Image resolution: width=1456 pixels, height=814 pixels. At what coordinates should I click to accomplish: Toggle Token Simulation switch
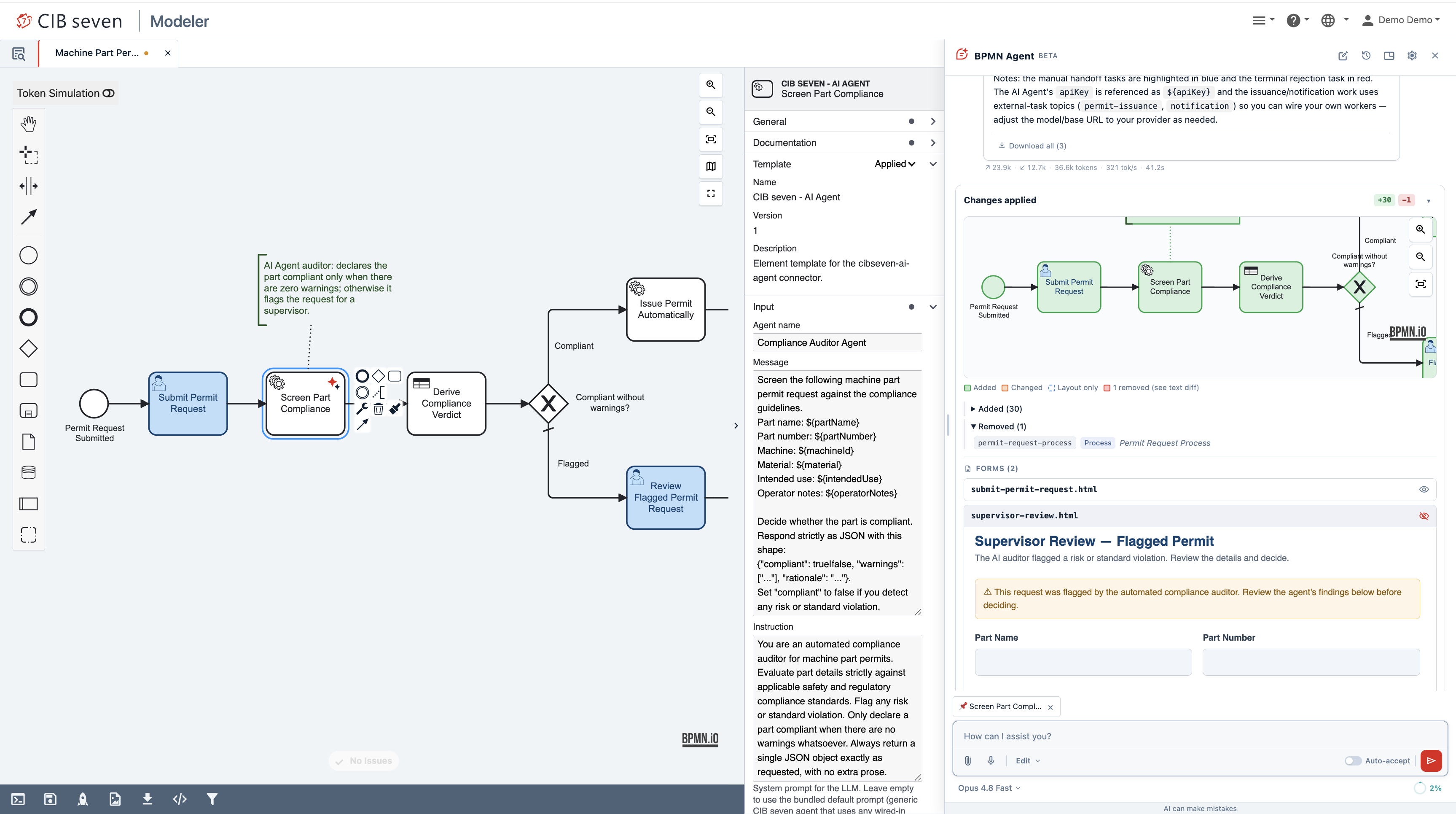[x=108, y=93]
